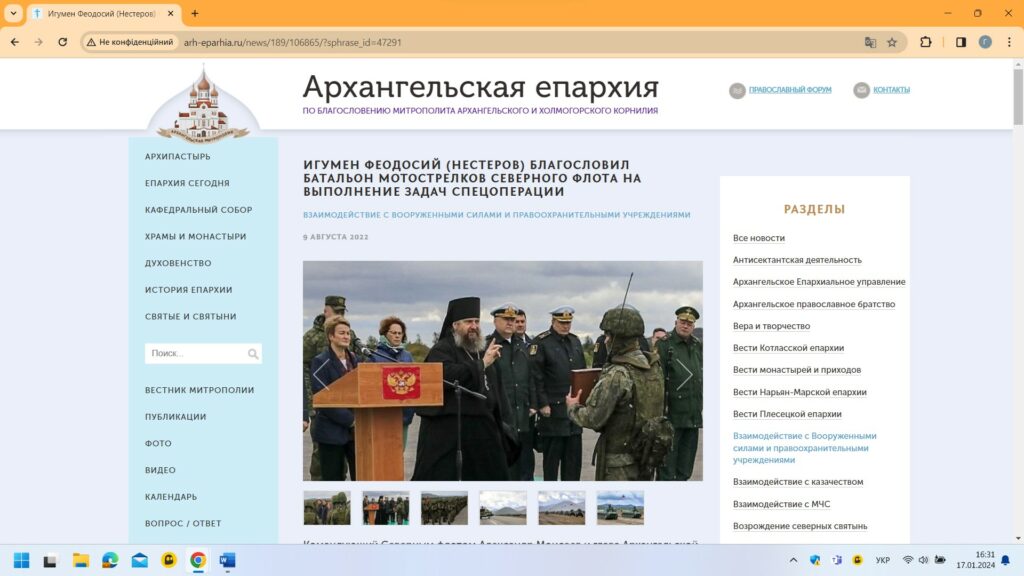This screenshot has height=576, width=1024.
Task: Open the История епархии menu item
Action: (x=189, y=290)
